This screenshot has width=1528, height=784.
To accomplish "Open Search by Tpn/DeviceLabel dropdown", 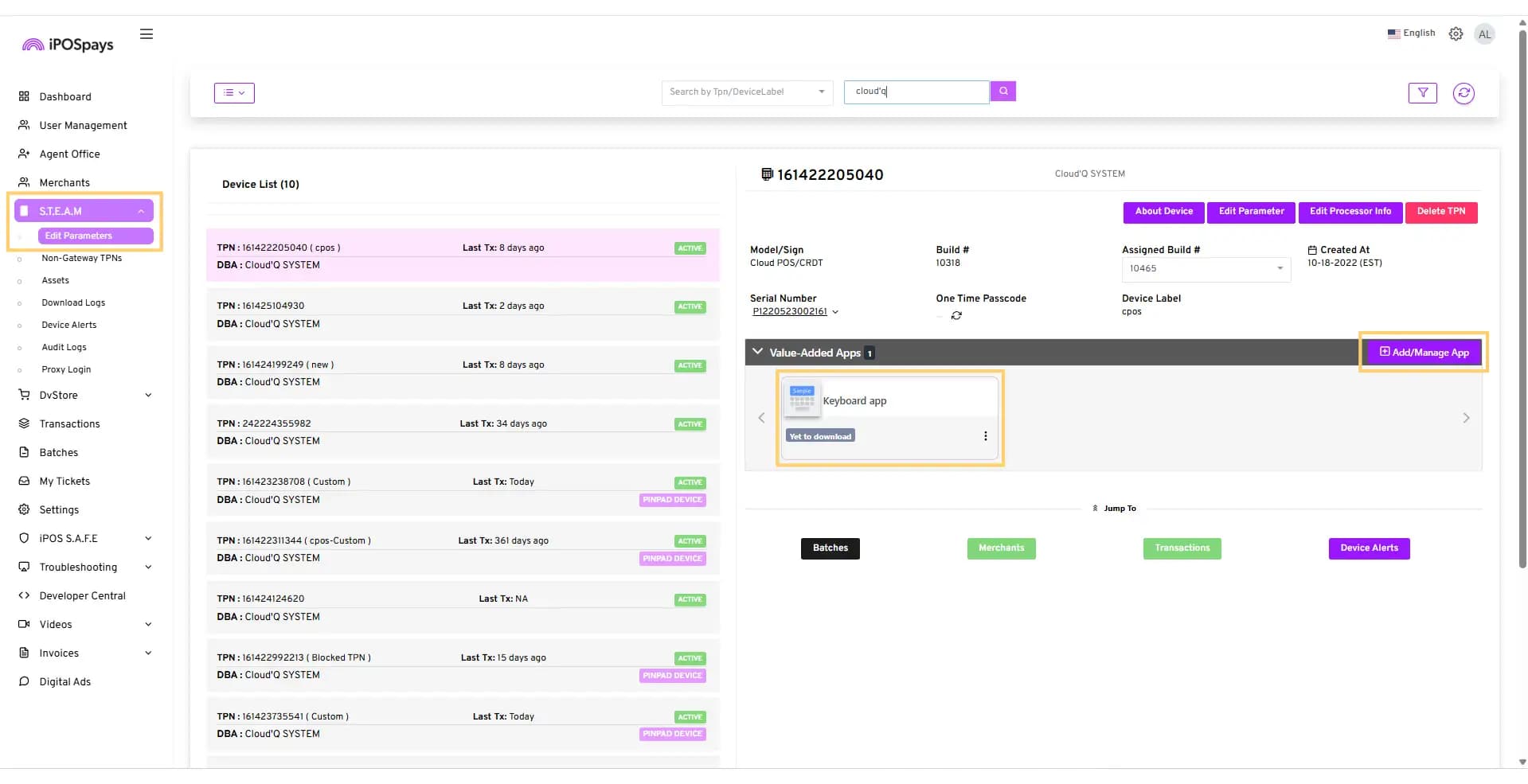I will pos(747,92).
